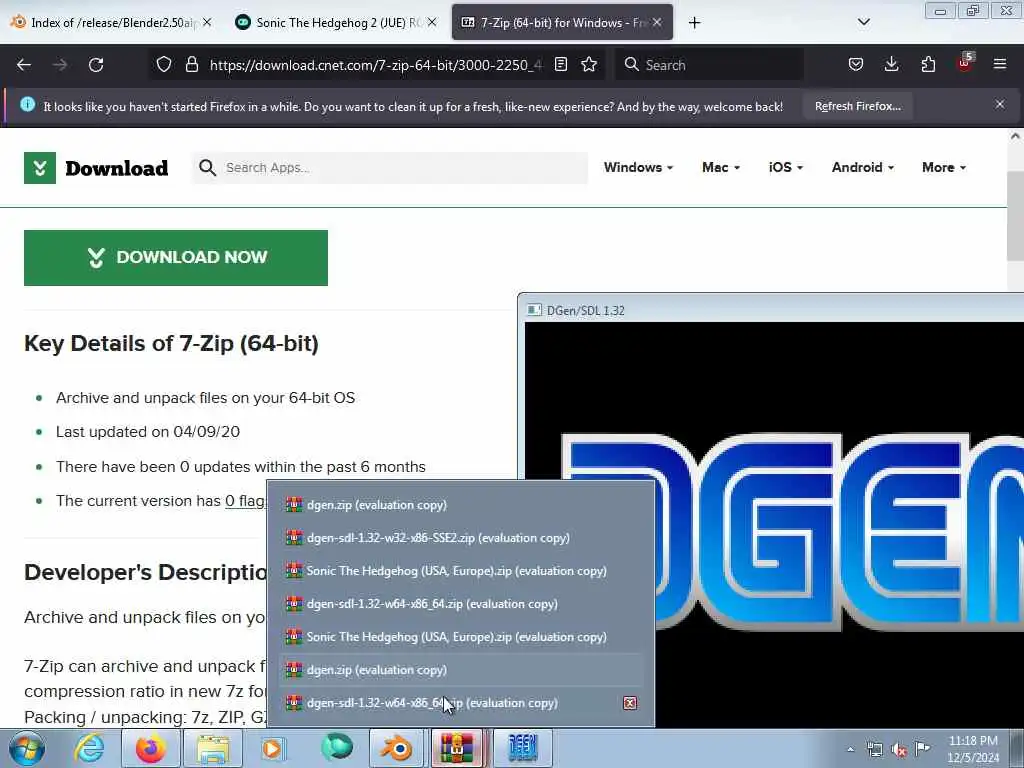The height and width of the screenshot is (768, 1024).
Task: Click the Refresh Firefox button
Action: 857,106
